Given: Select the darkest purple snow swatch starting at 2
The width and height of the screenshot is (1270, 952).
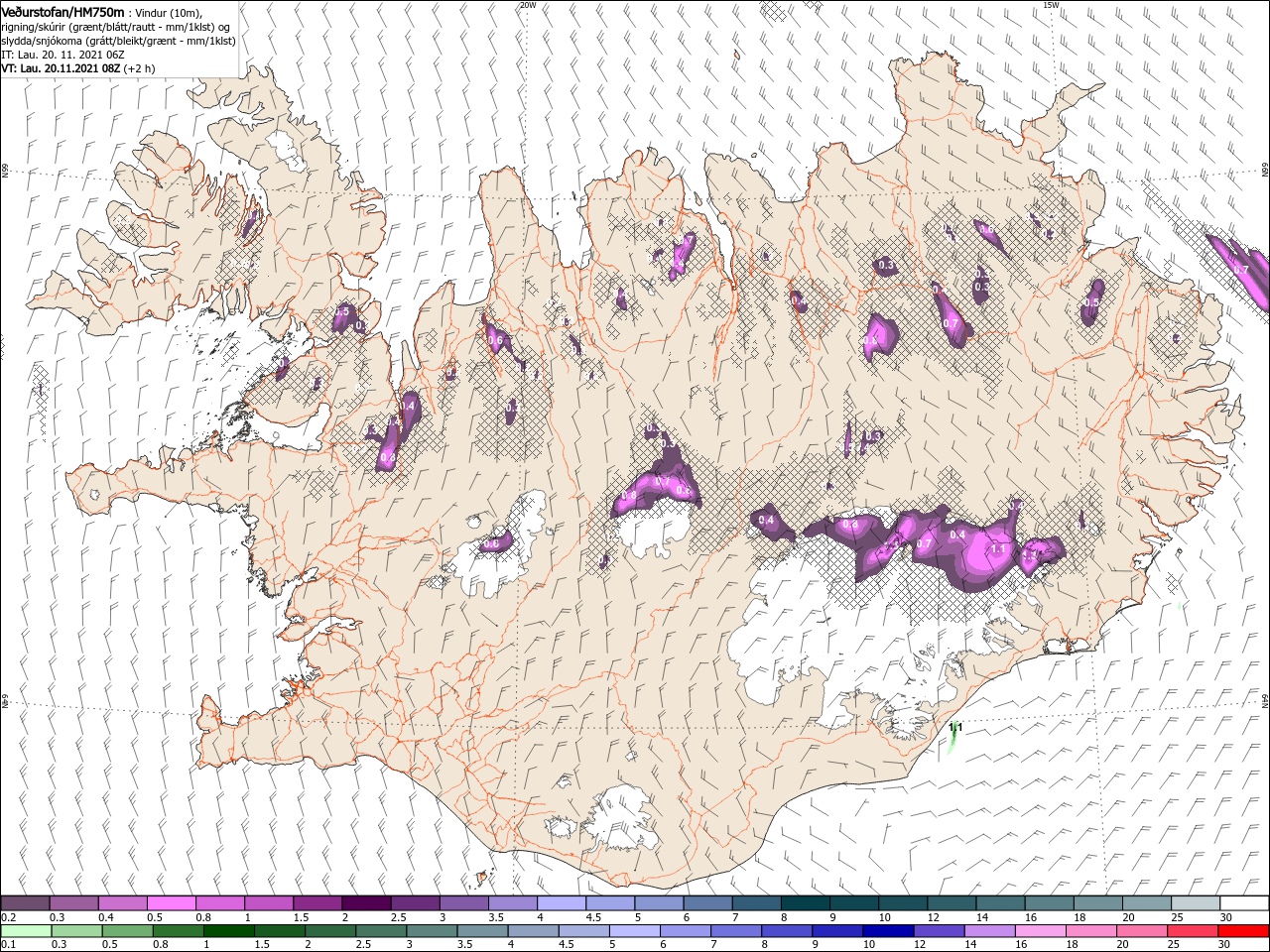Looking at the screenshot, I should pyautogui.click(x=365, y=903).
